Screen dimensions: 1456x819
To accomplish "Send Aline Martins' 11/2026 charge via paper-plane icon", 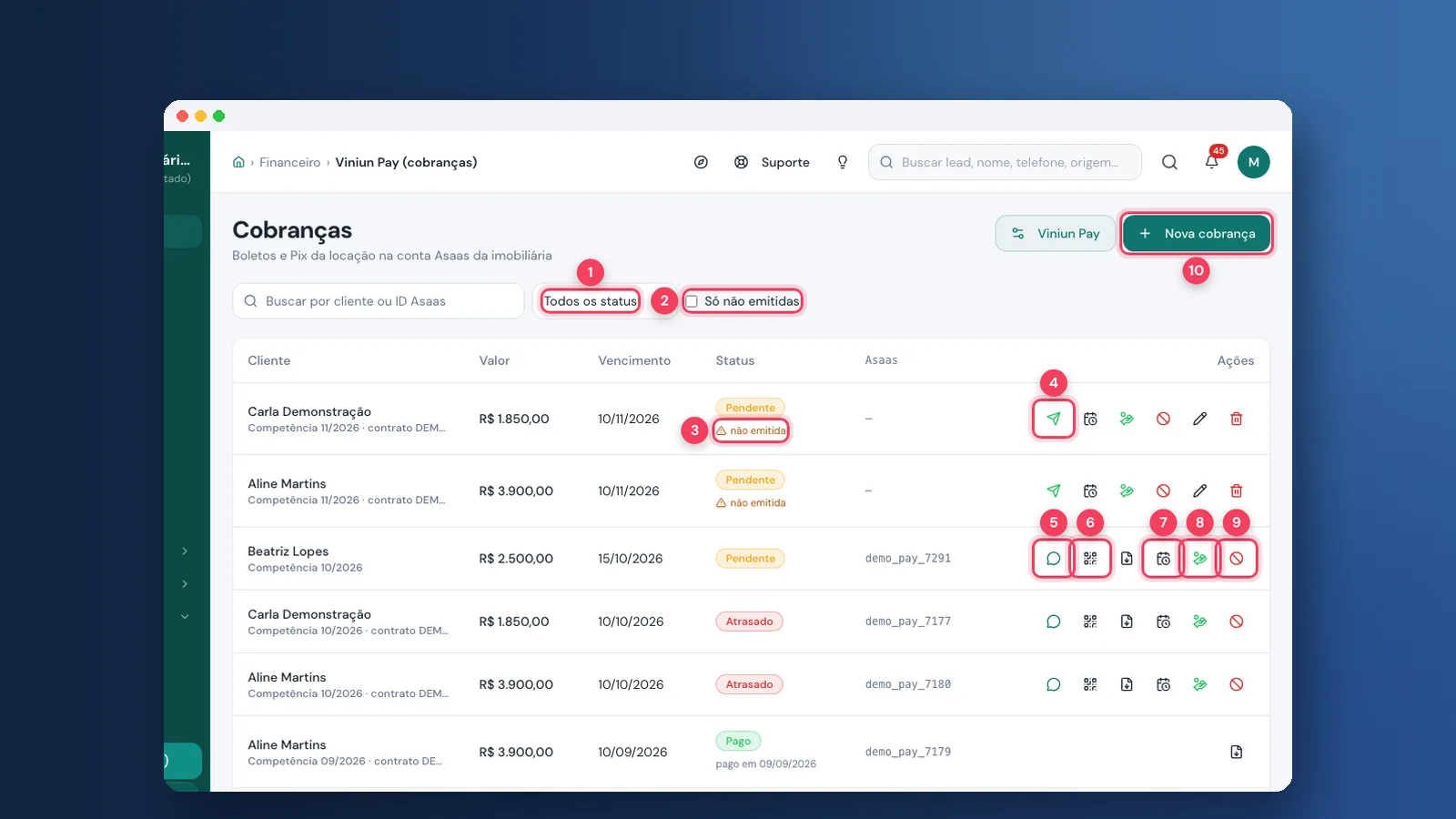I will [x=1054, y=490].
